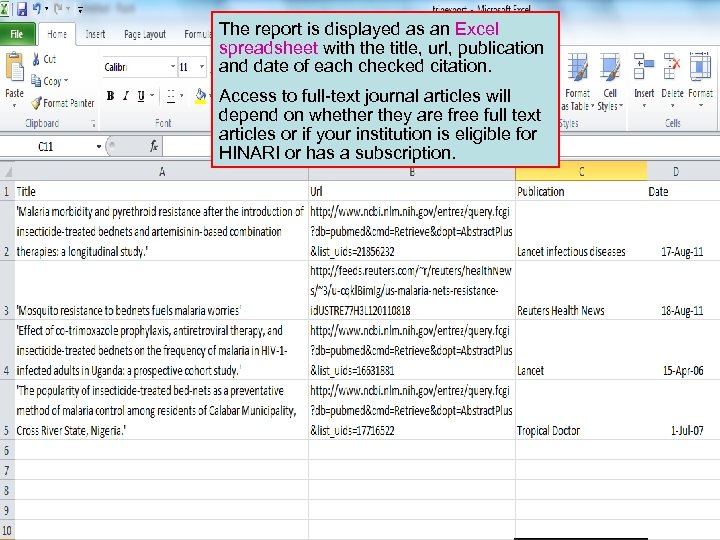Open the Underline style dropdown arrow

[x=152, y=96]
